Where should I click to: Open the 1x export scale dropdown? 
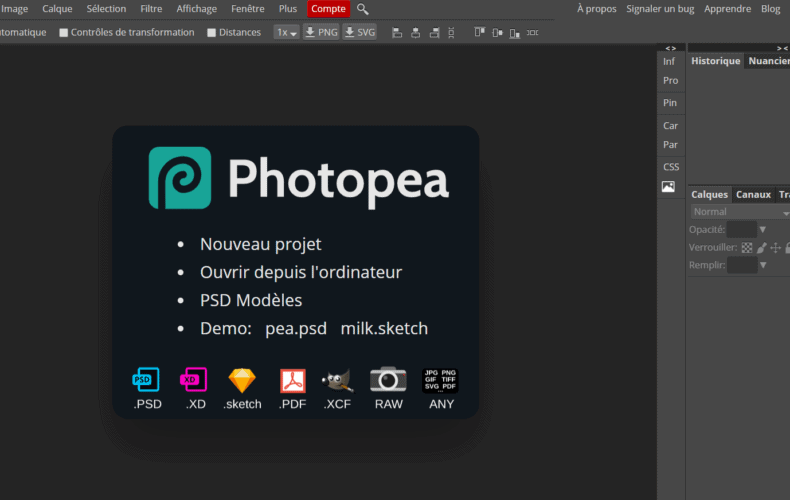(x=286, y=33)
